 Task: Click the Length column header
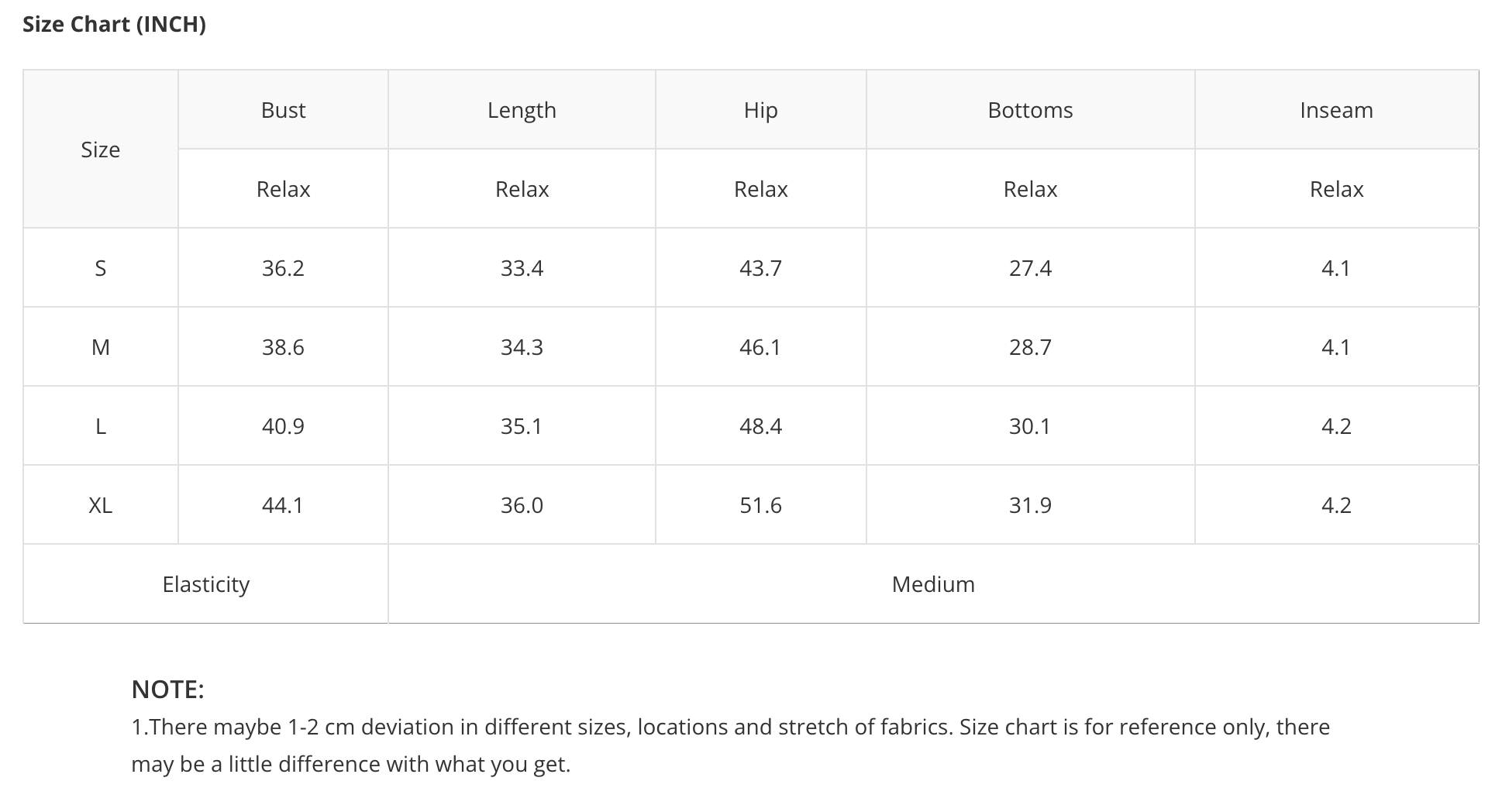(x=522, y=110)
